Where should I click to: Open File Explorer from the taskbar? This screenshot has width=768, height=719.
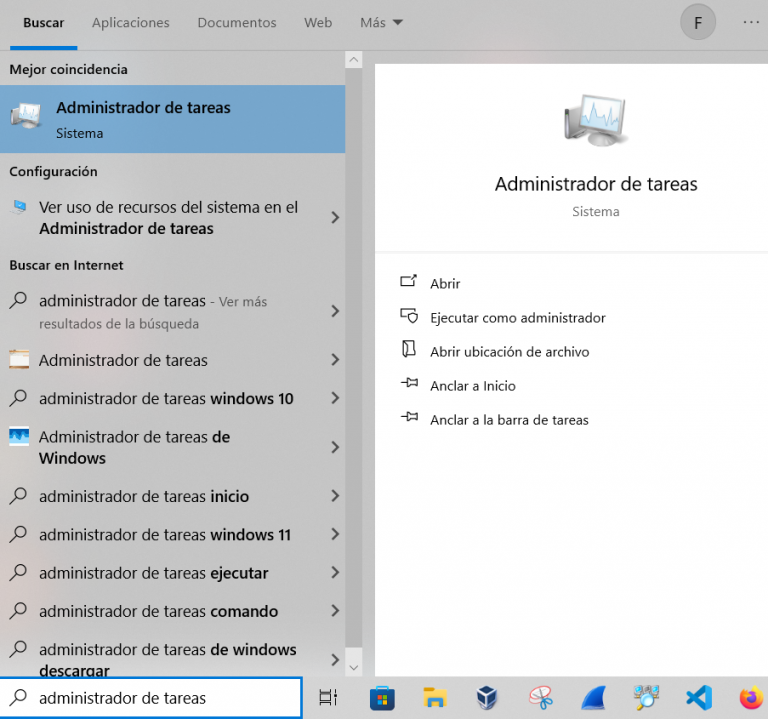(434, 698)
